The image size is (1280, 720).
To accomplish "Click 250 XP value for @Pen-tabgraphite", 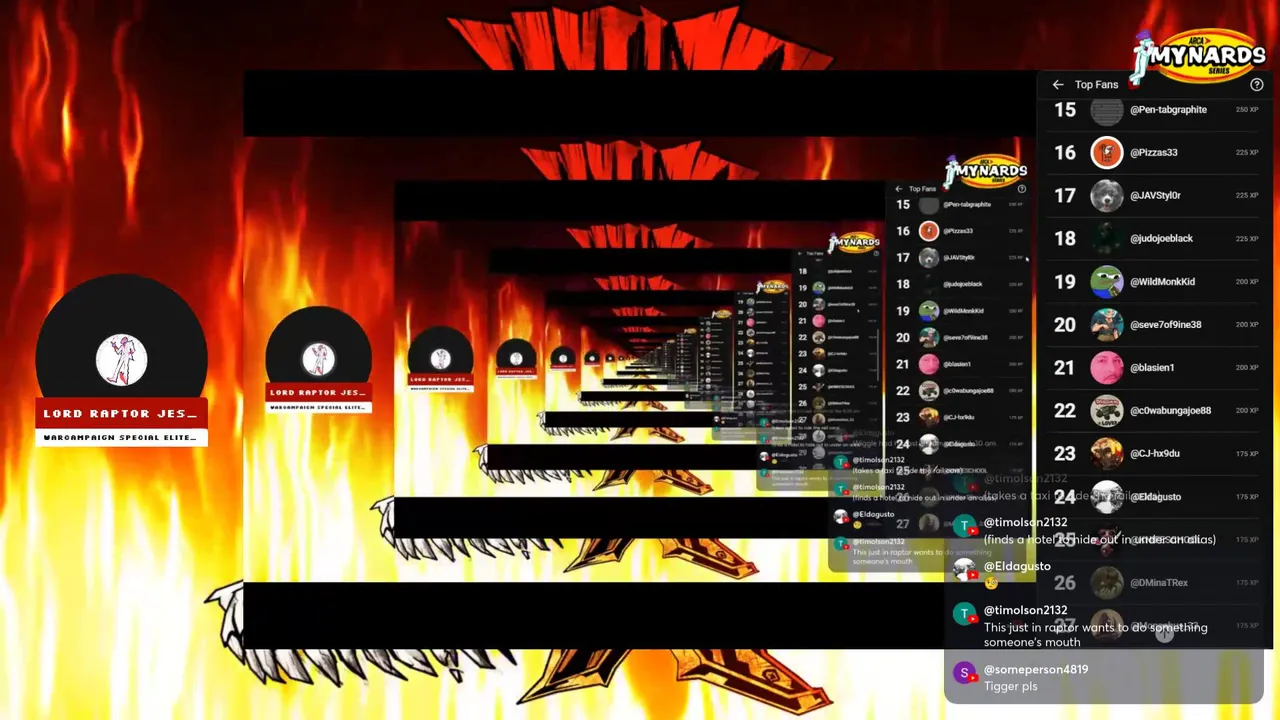I will (x=1247, y=110).
